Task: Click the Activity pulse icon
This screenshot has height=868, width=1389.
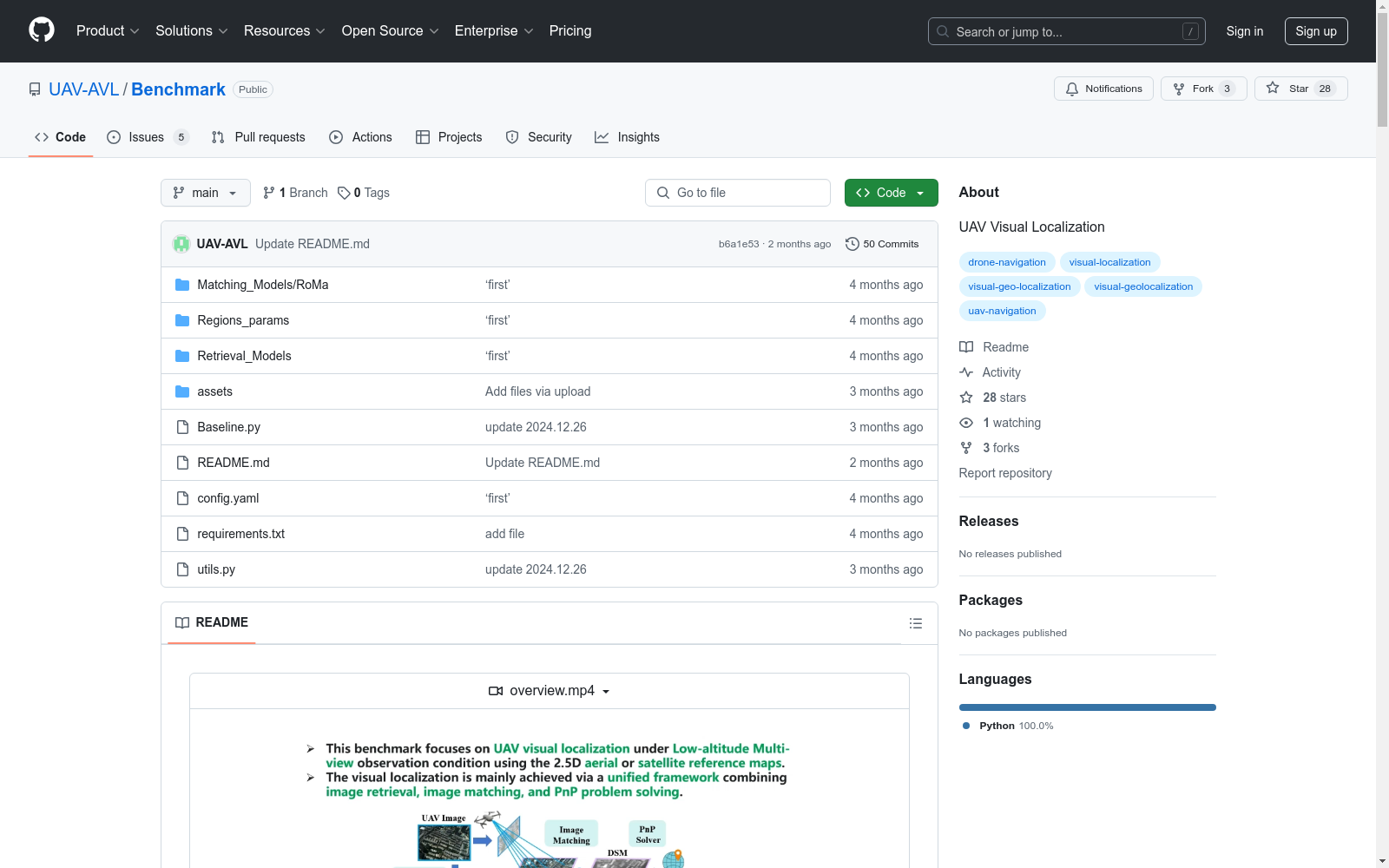Action: tap(966, 372)
